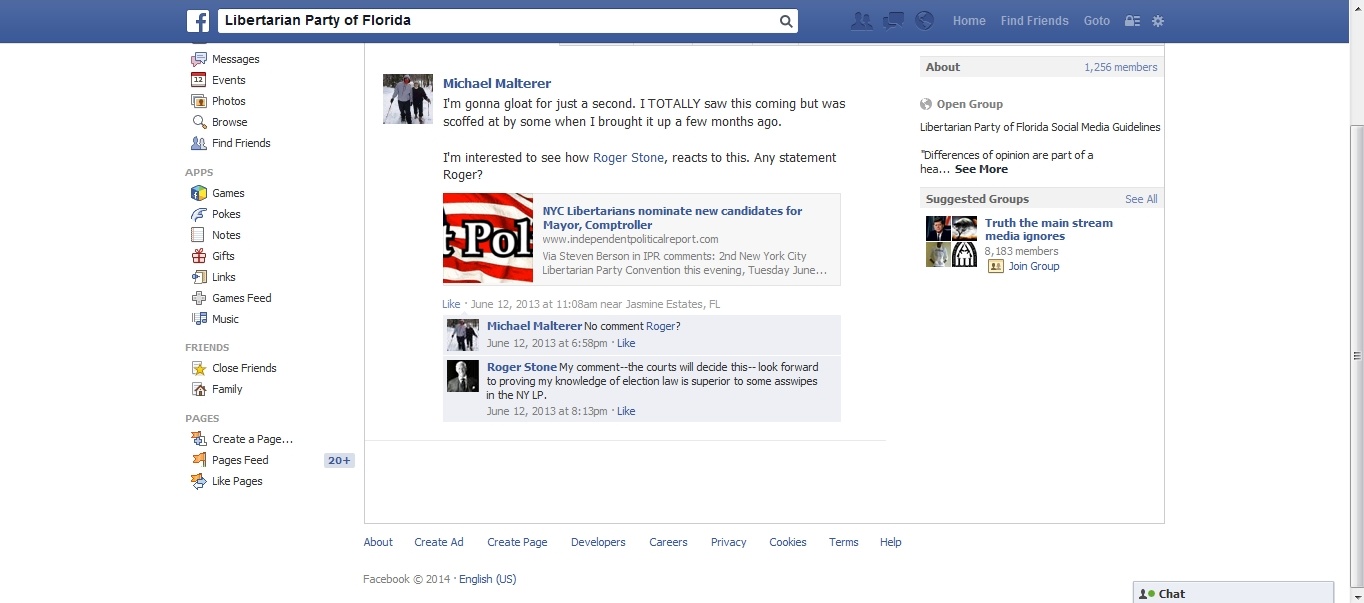Open Roger Stone's name in the comment
Screen dimensions: 1364x603
(522, 367)
